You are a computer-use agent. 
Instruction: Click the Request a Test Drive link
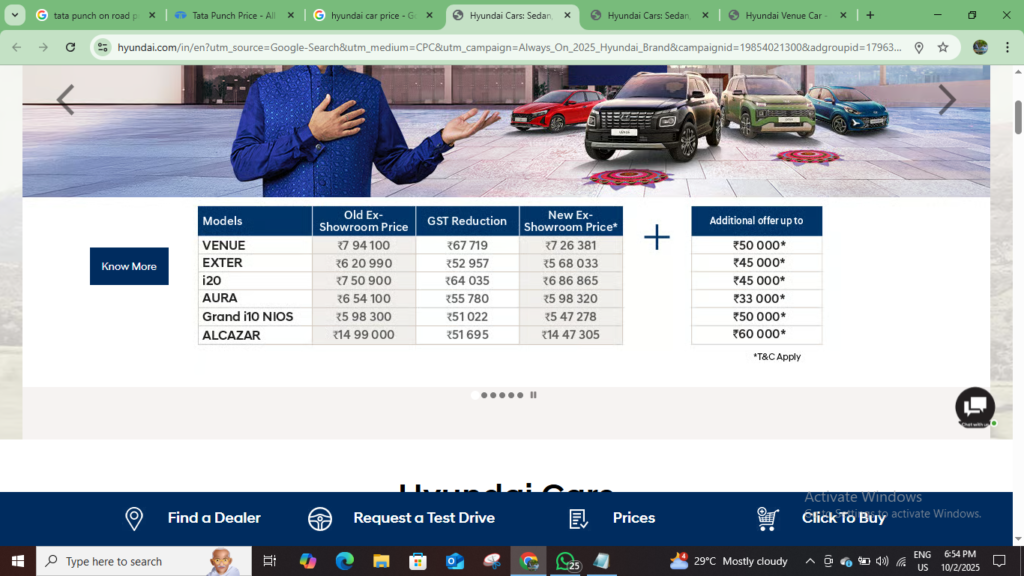(423, 518)
